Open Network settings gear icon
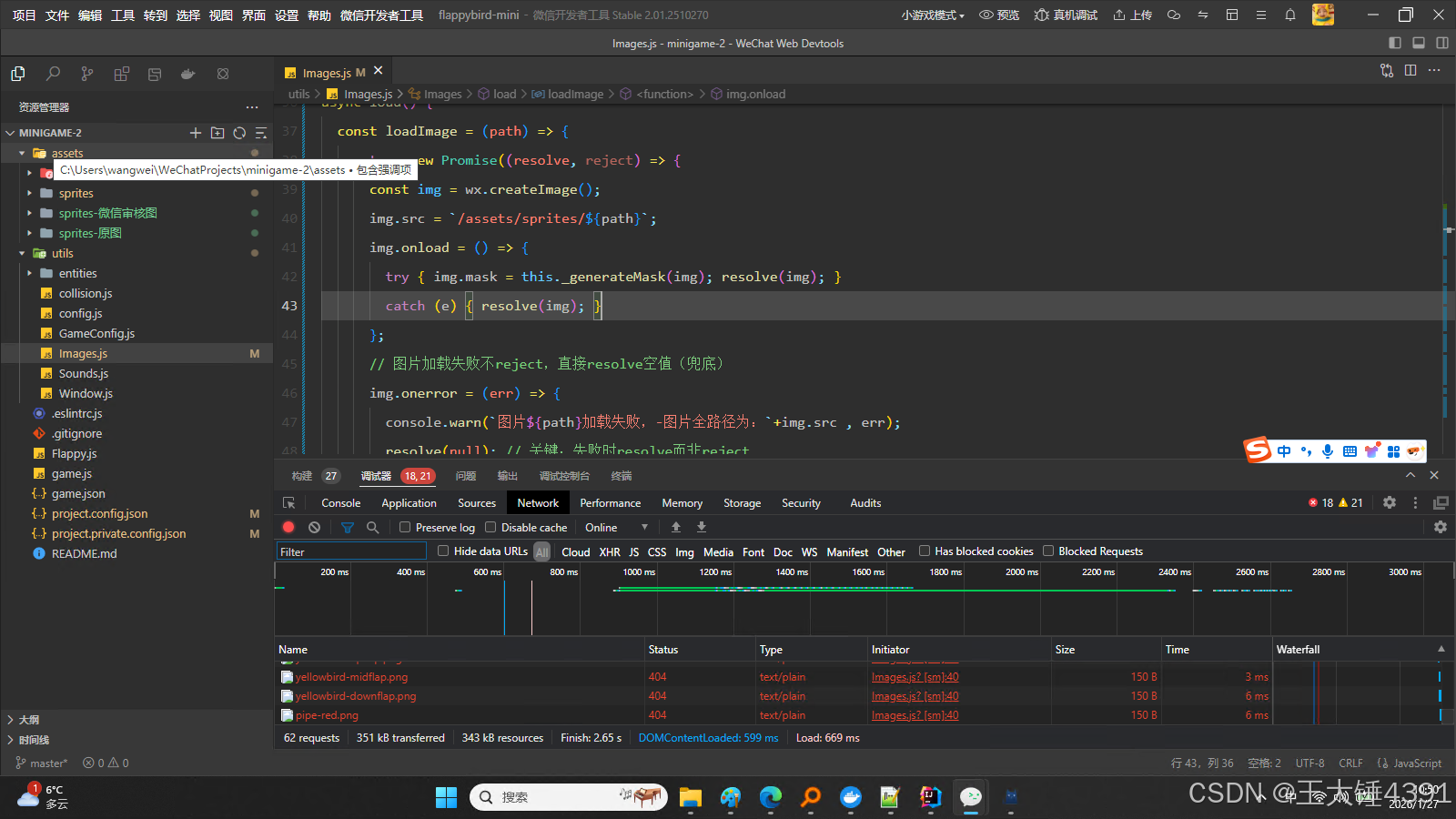Image resolution: width=1456 pixels, height=819 pixels. click(1441, 527)
